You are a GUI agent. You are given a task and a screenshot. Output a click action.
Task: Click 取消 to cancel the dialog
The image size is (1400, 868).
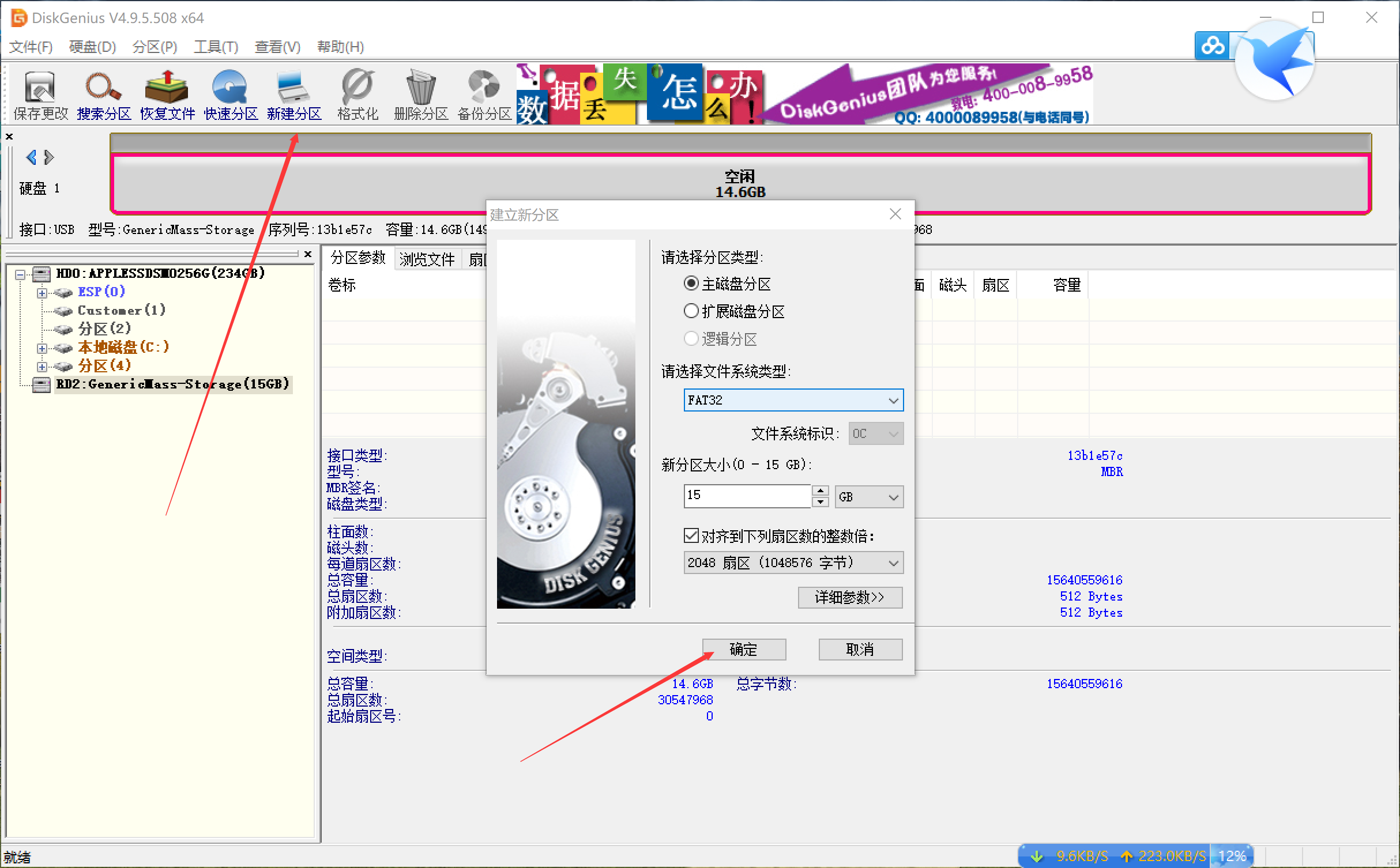pos(860,650)
